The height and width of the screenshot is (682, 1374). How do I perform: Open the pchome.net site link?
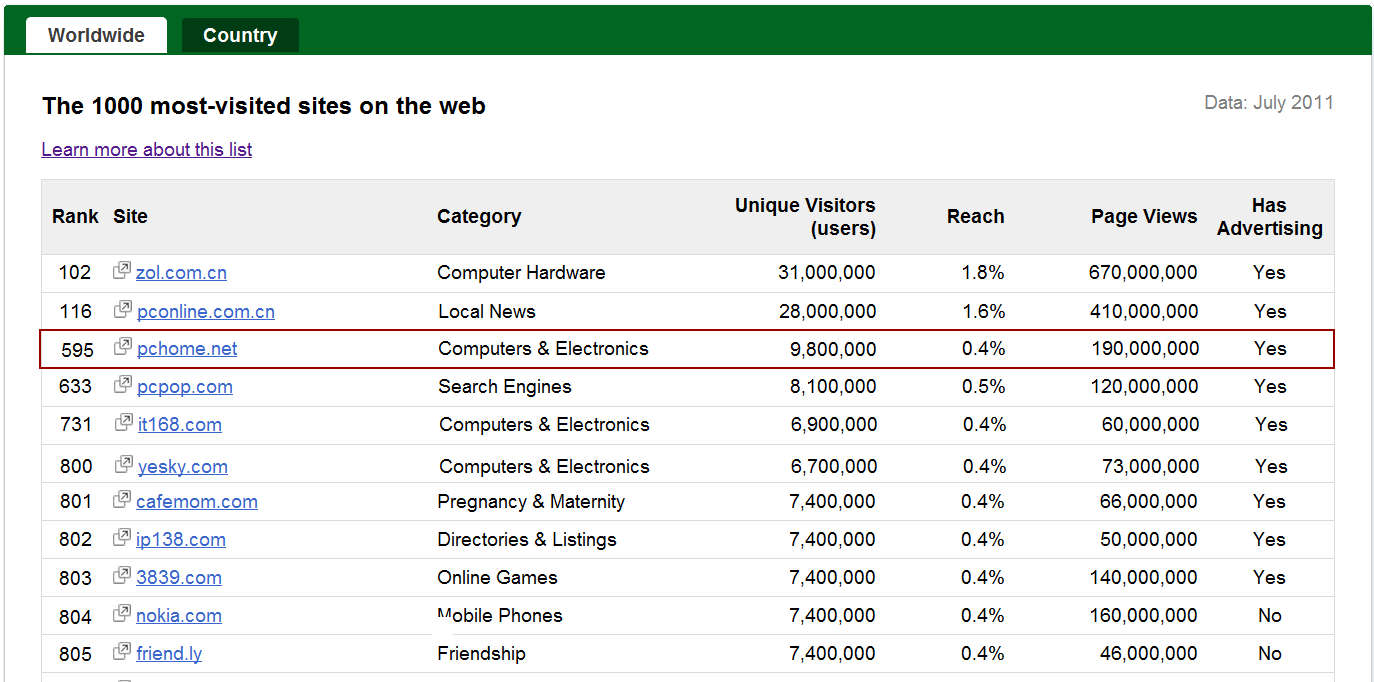tap(187, 349)
